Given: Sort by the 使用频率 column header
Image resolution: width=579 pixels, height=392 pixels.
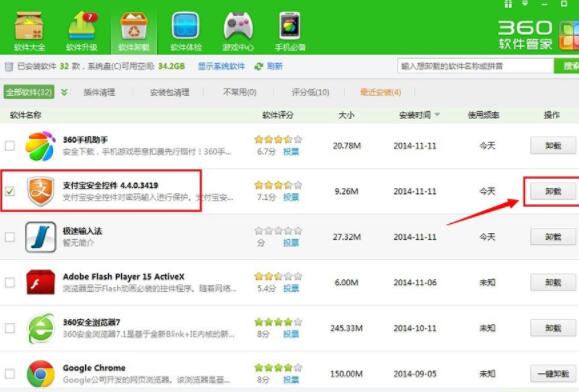Looking at the screenshot, I should 483,115.
